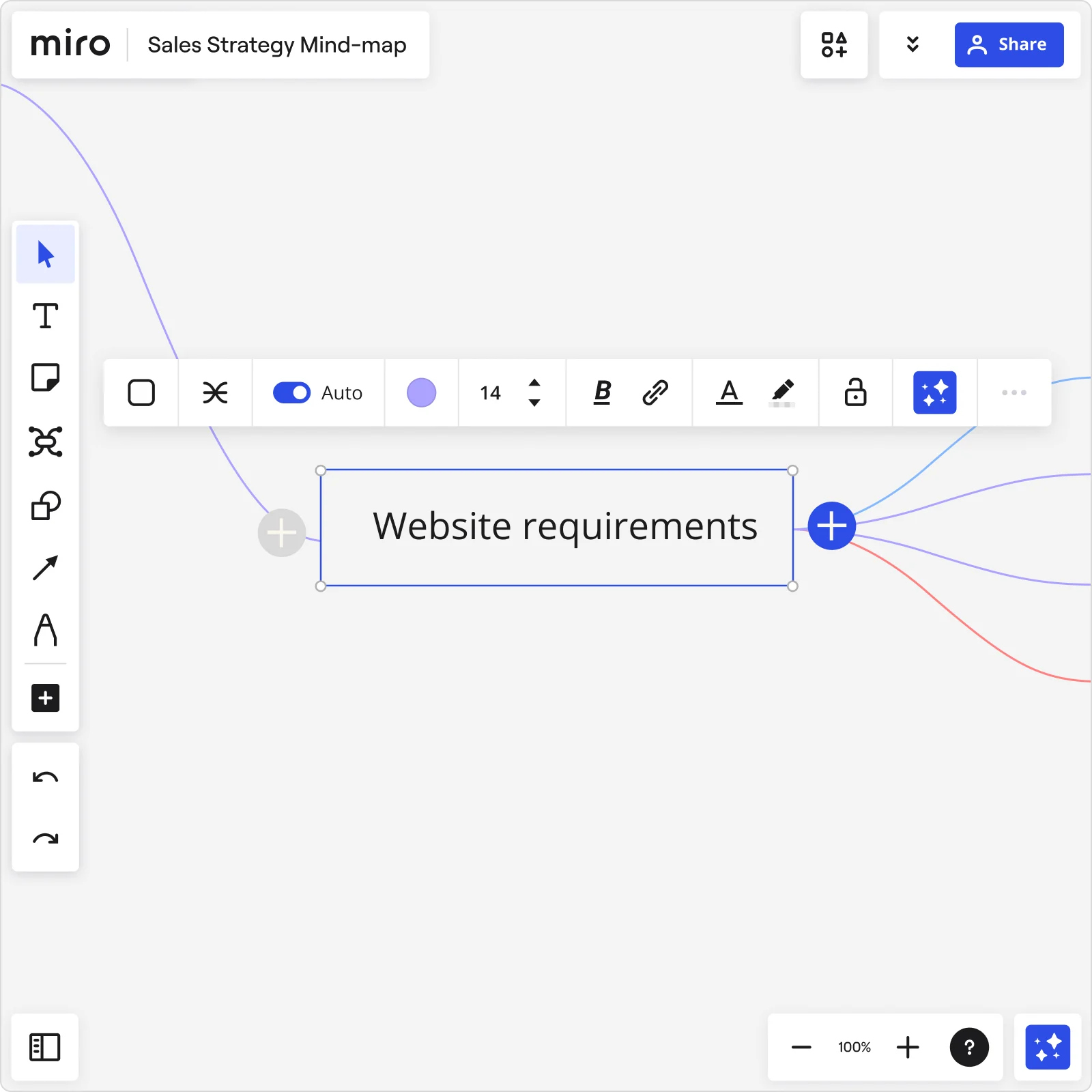1092x1092 pixels.
Task: Open help with the question mark button
Action: tap(970, 1048)
